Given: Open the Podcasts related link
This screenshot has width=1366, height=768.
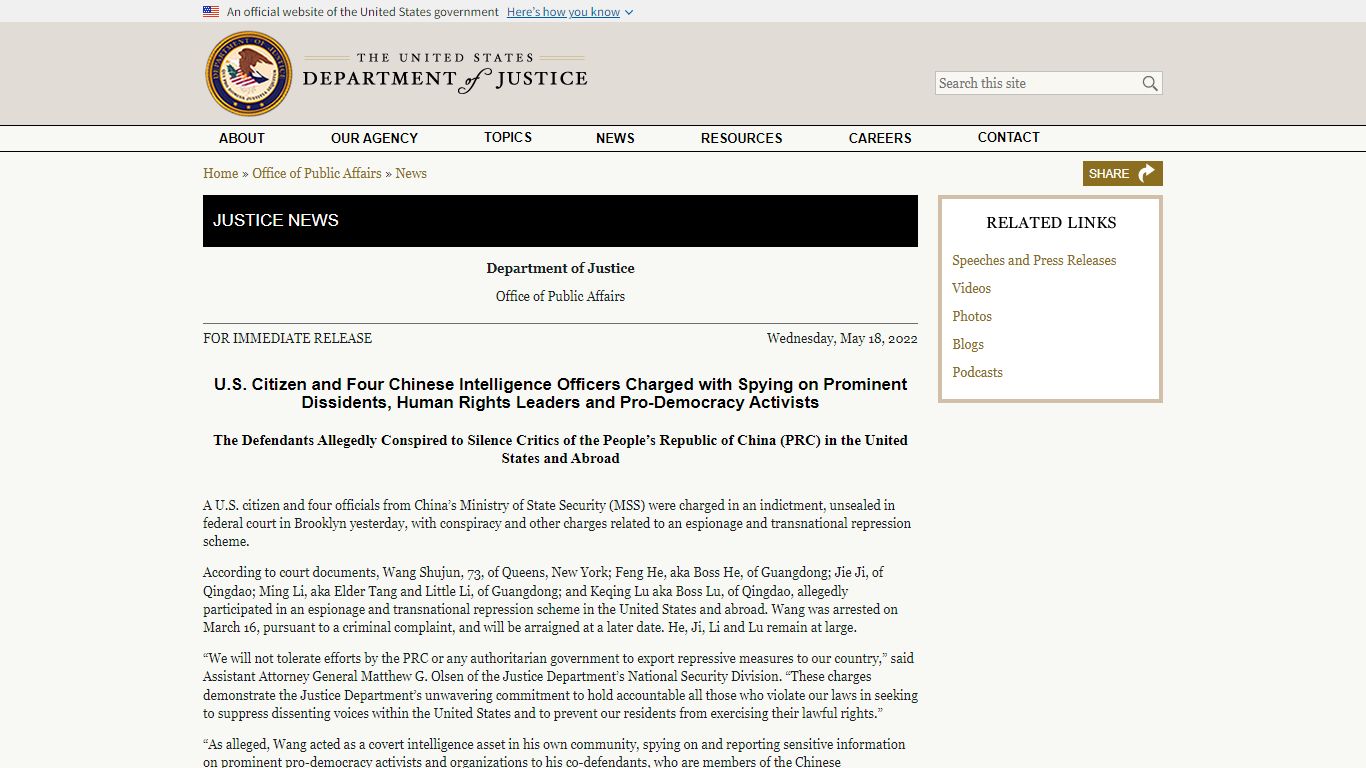Looking at the screenshot, I should coord(977,372).
